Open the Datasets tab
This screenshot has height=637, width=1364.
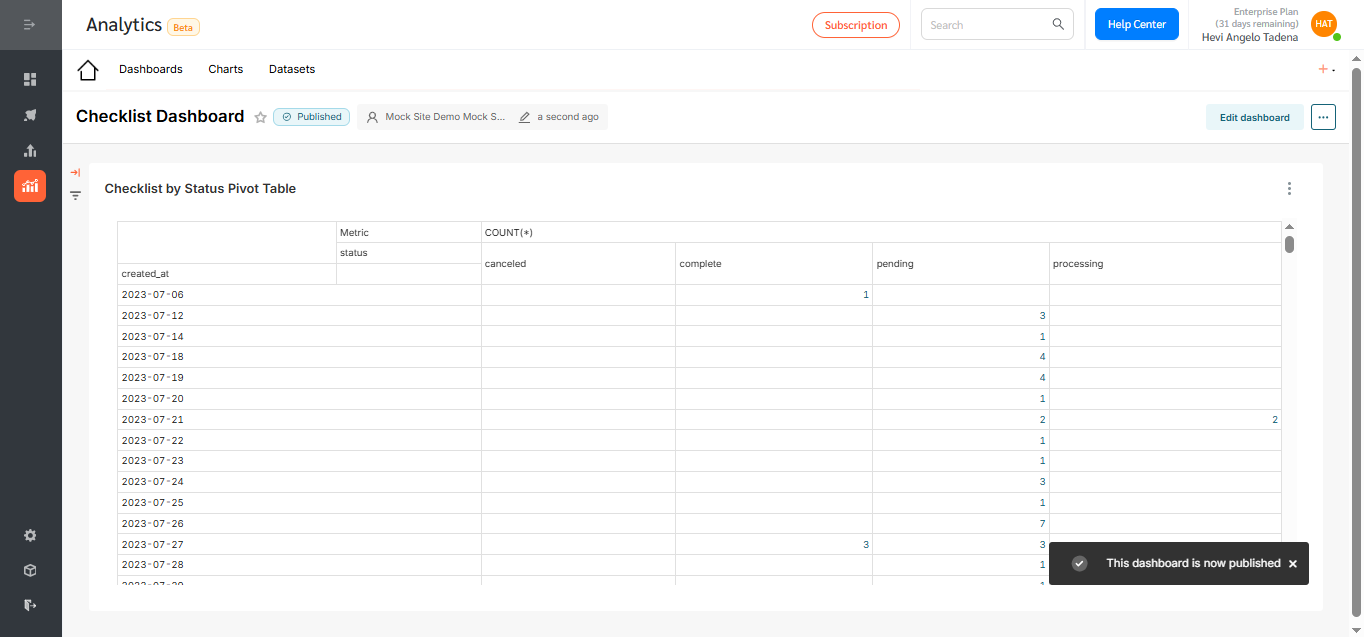(x=292, y=69)
